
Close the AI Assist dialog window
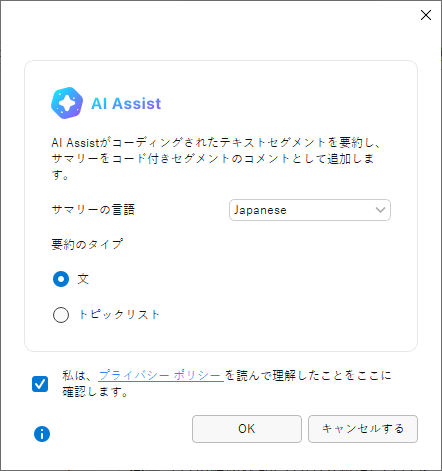426,15
